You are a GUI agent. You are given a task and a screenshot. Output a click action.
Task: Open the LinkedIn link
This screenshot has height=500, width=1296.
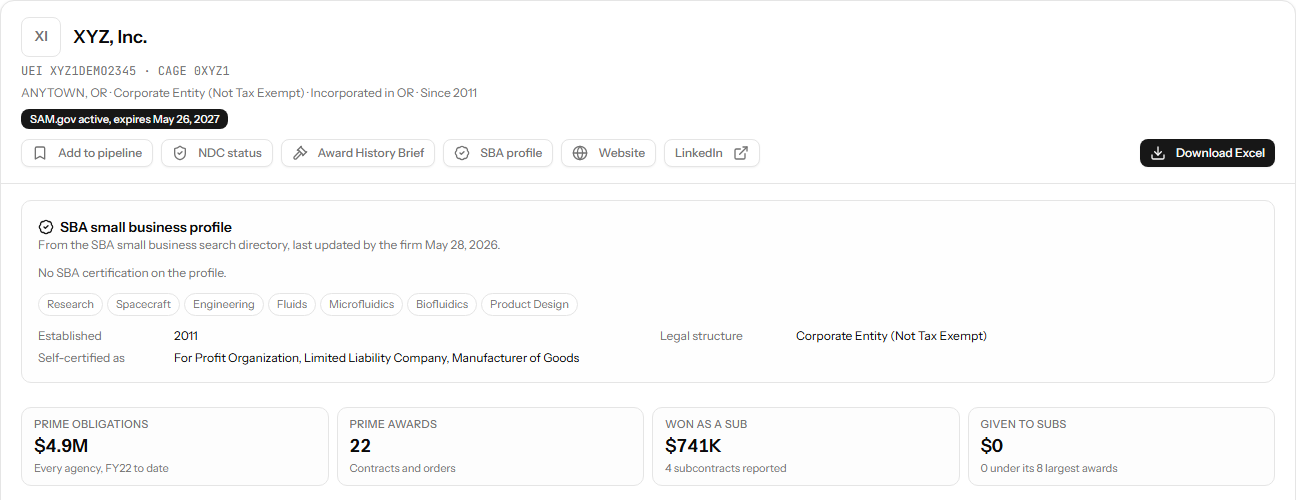coord(712,153)
